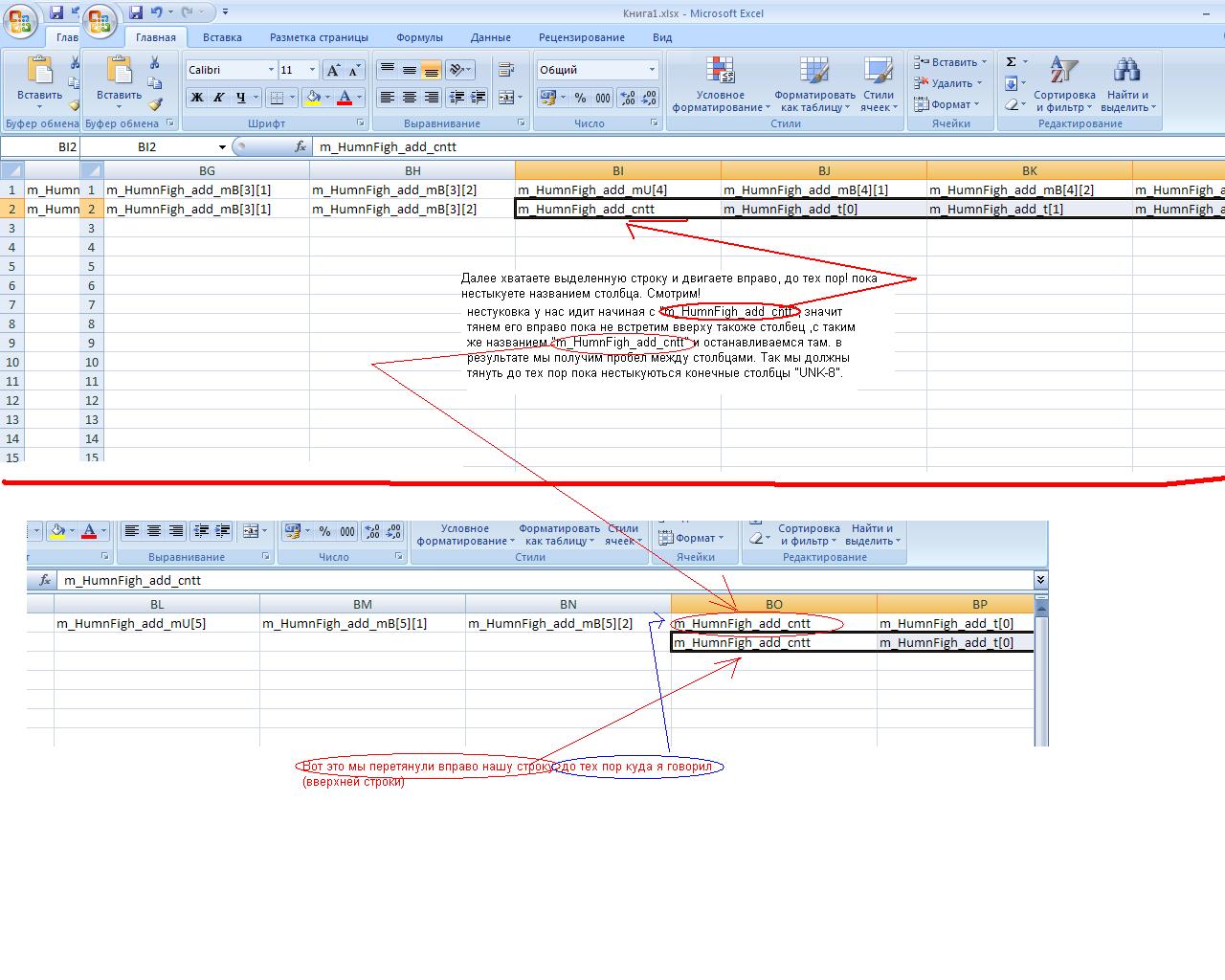Apply percent style in the lower Excel window

(x=324, y=531)
